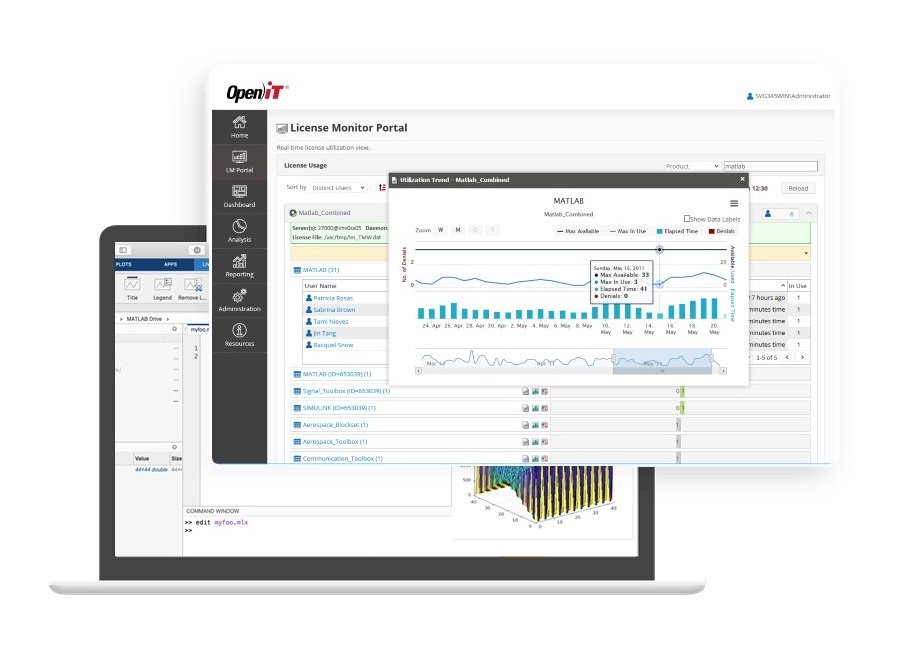Toggle the Denials series in the legend
The width and height of the screenshot is (899, 663).
pyautogui.click(x=722, y=230)
